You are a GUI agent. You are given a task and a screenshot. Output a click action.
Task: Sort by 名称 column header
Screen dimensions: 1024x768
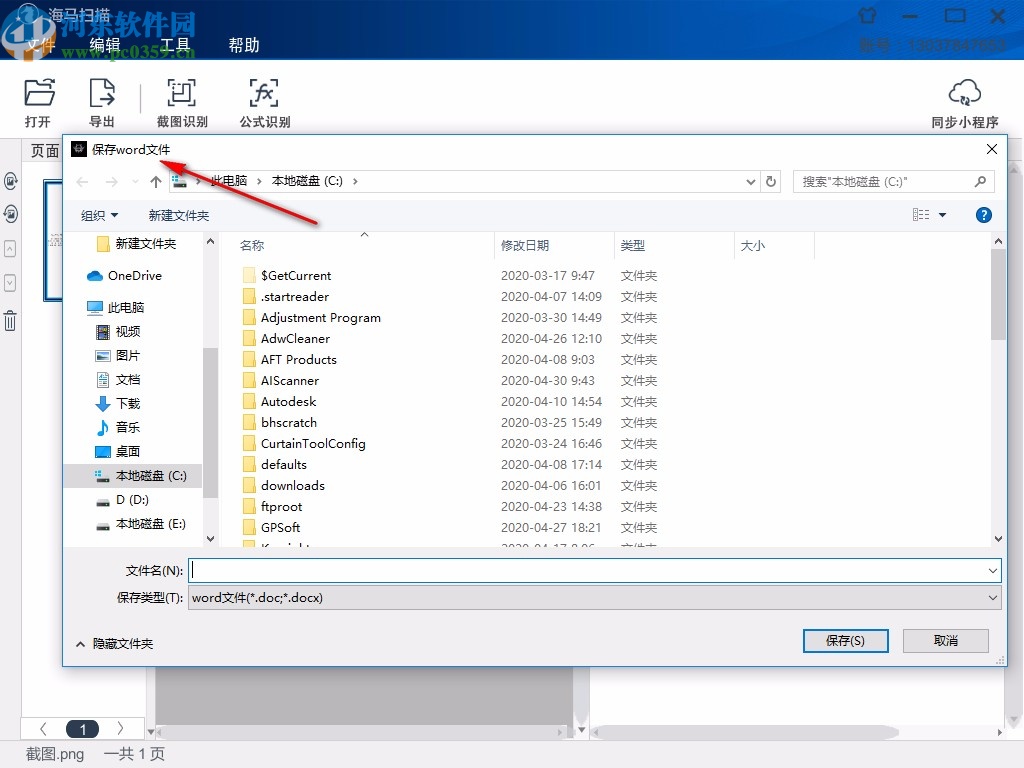coord(252,246)
